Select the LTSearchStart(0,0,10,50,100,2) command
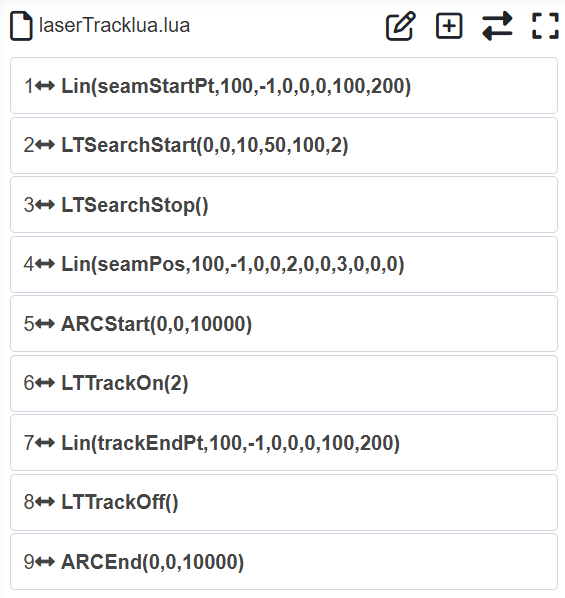Image resolution: width=565 pixels, height=598 pixels. click(x=205, y=145)
